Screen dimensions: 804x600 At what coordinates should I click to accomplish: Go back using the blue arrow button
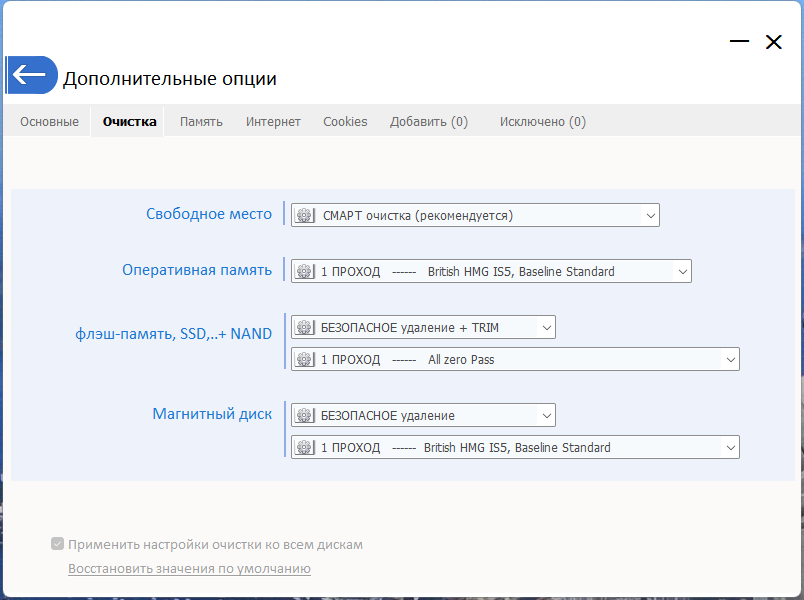pyautogui.click(x=31, y=75)
